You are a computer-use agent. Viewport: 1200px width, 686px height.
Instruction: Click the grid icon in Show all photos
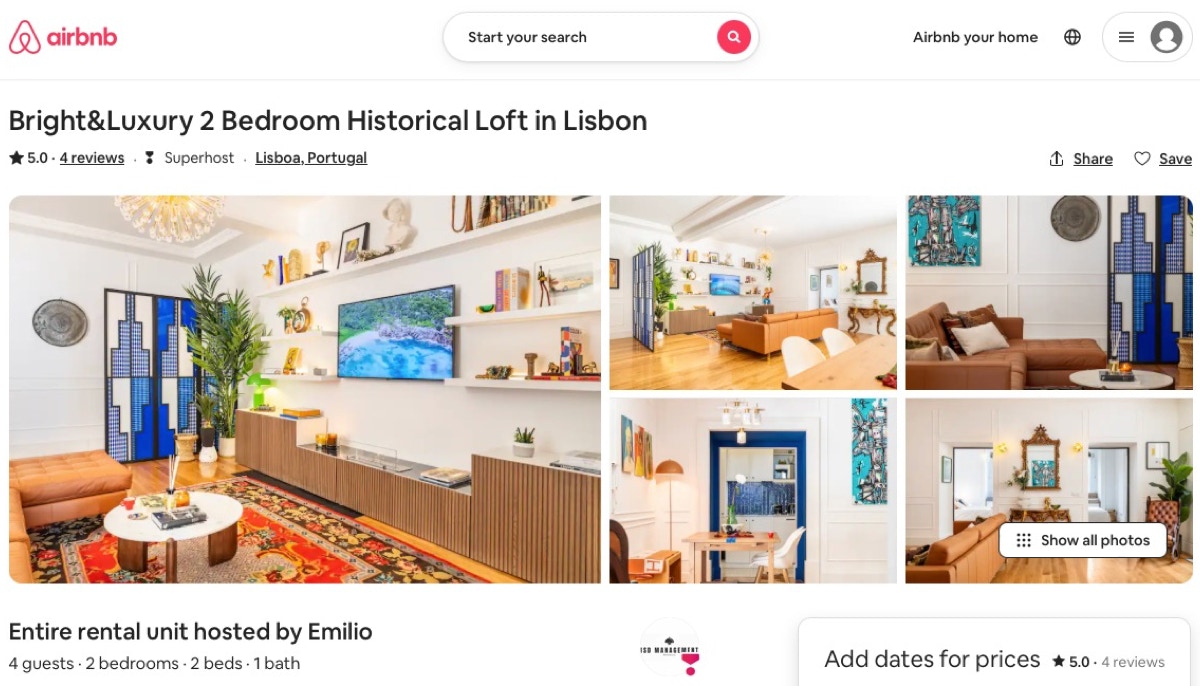click(x=1023, y=540)
